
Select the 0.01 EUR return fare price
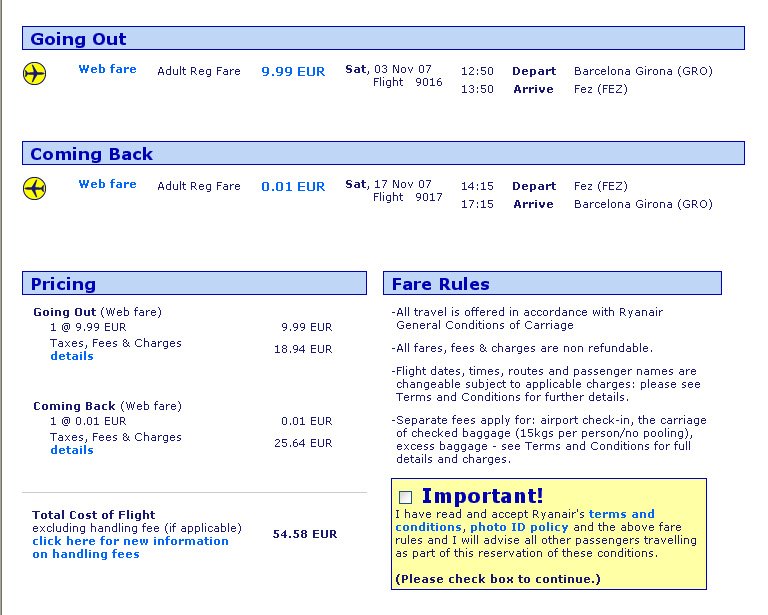point(293,187)
